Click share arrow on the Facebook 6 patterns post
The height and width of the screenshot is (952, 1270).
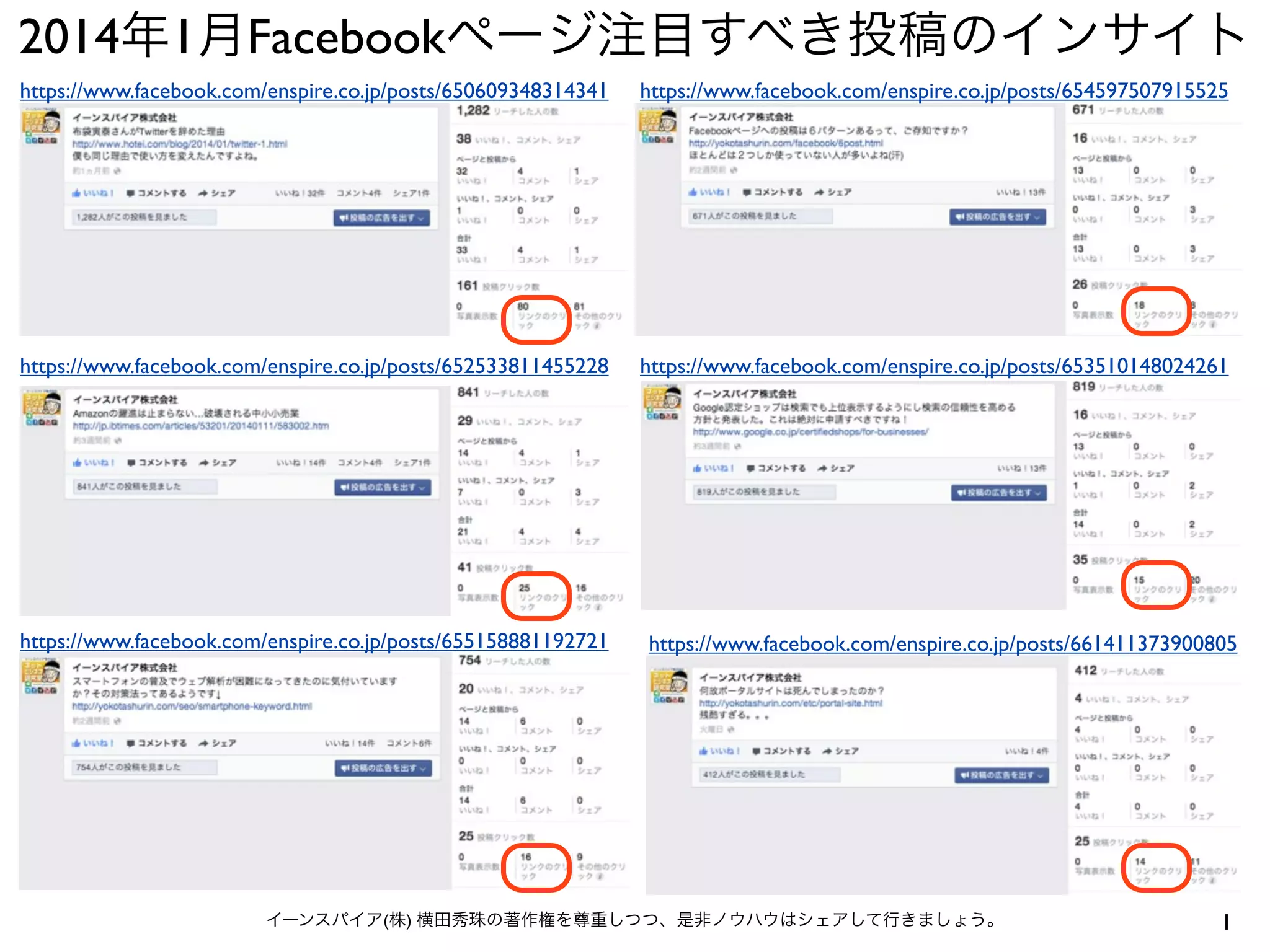(x=819, y=192)
